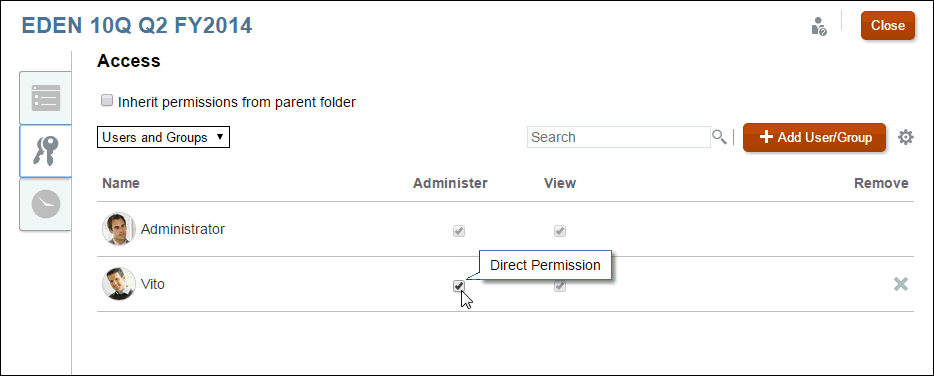Open the gear actions icon

point(905,138)
